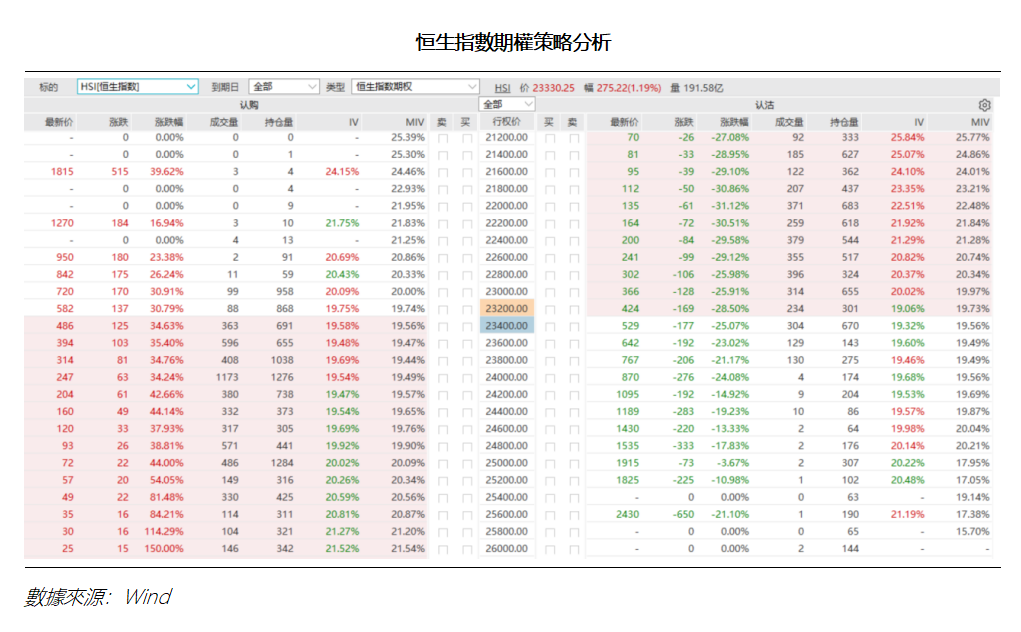Image resolution: width=1021 pixels, height=632 pixels.
Task: Click the HSI price 23330.25
Action: [553, 88]
